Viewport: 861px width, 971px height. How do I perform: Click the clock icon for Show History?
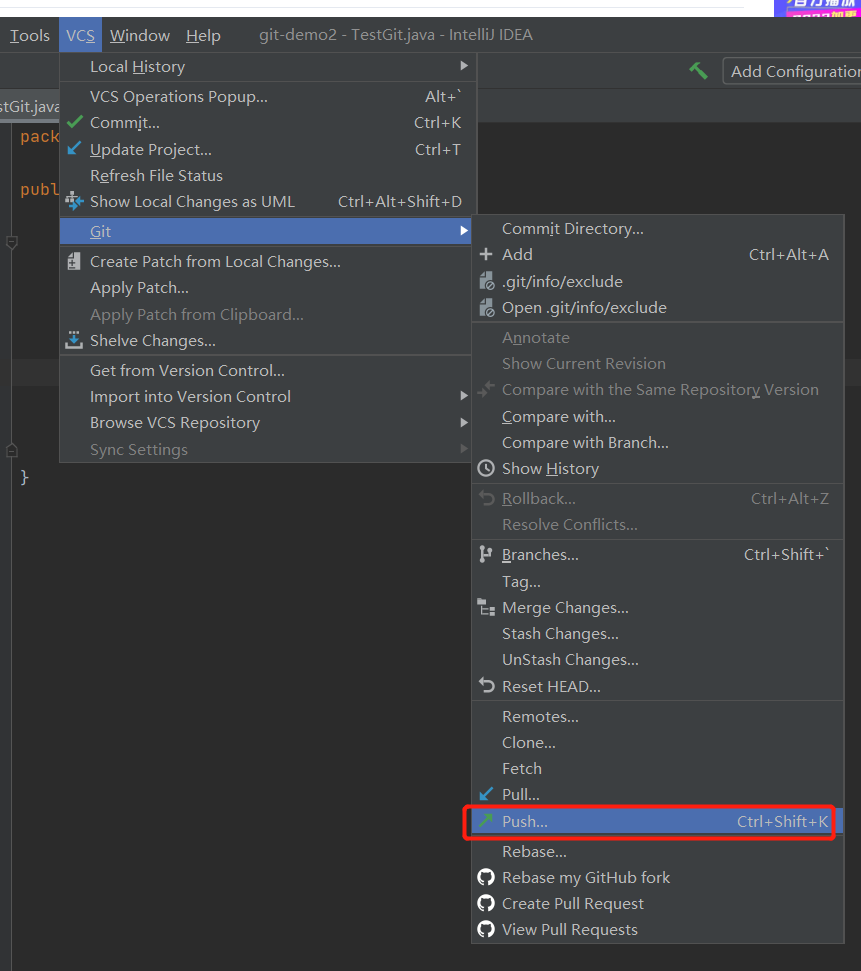point(486,468)
